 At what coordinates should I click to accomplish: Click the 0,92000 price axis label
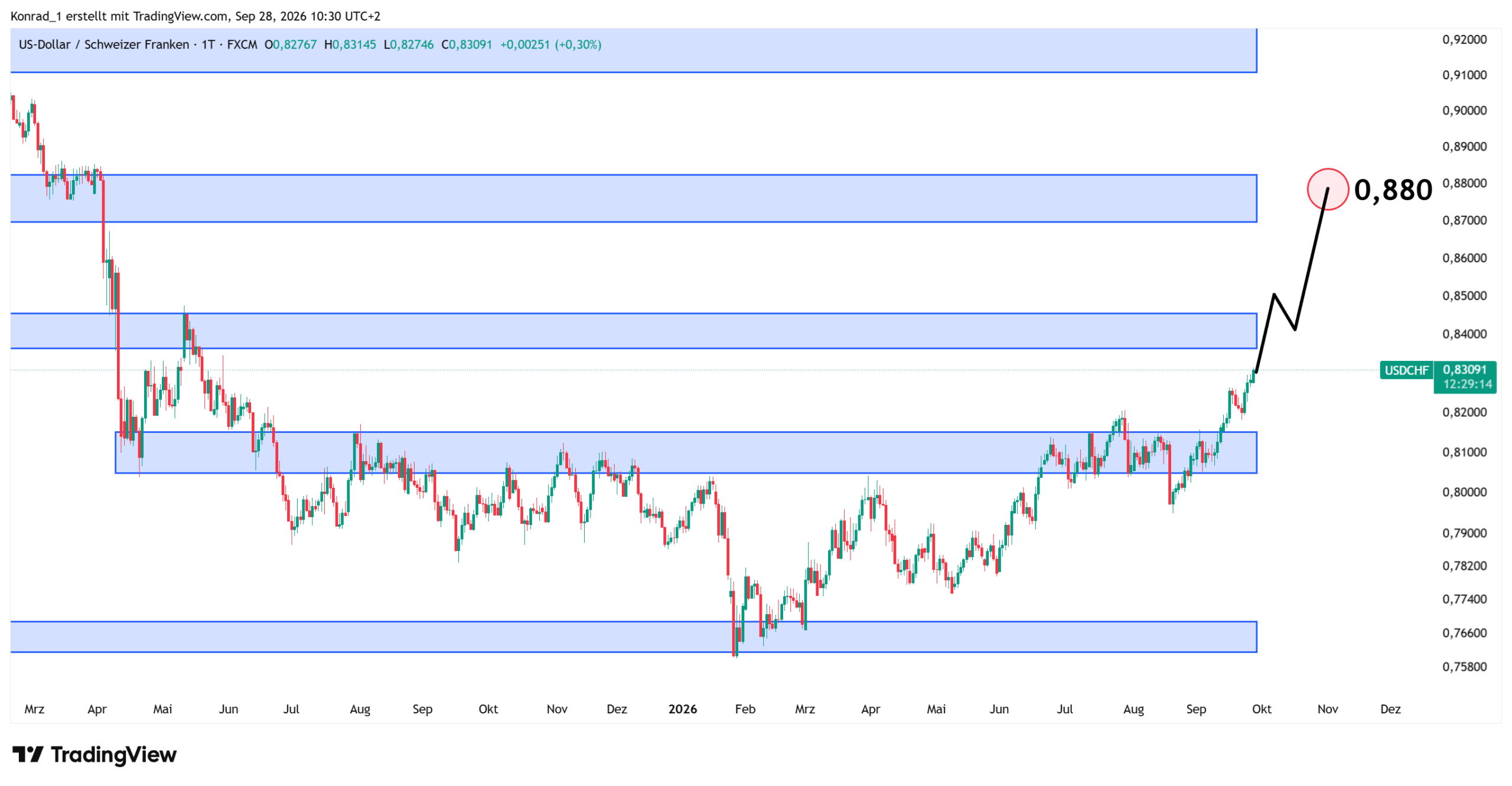coord(1464,40)
